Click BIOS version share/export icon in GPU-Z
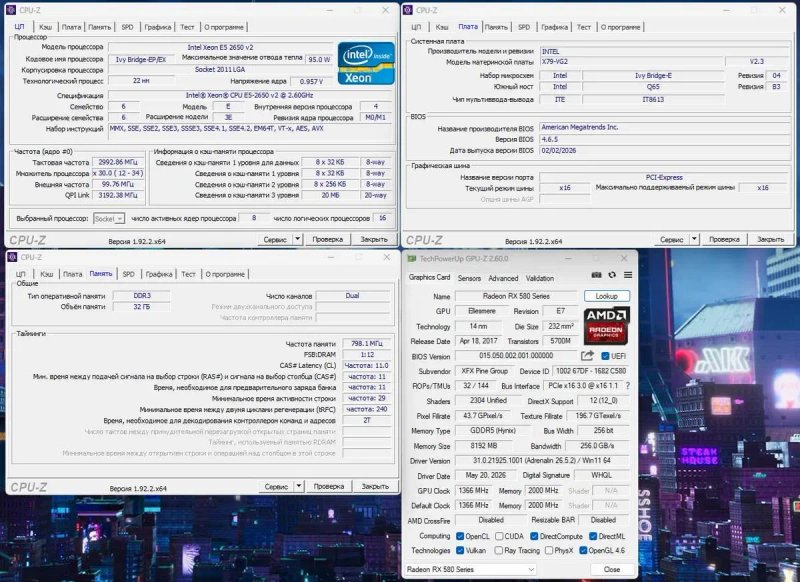 point(587,356)
